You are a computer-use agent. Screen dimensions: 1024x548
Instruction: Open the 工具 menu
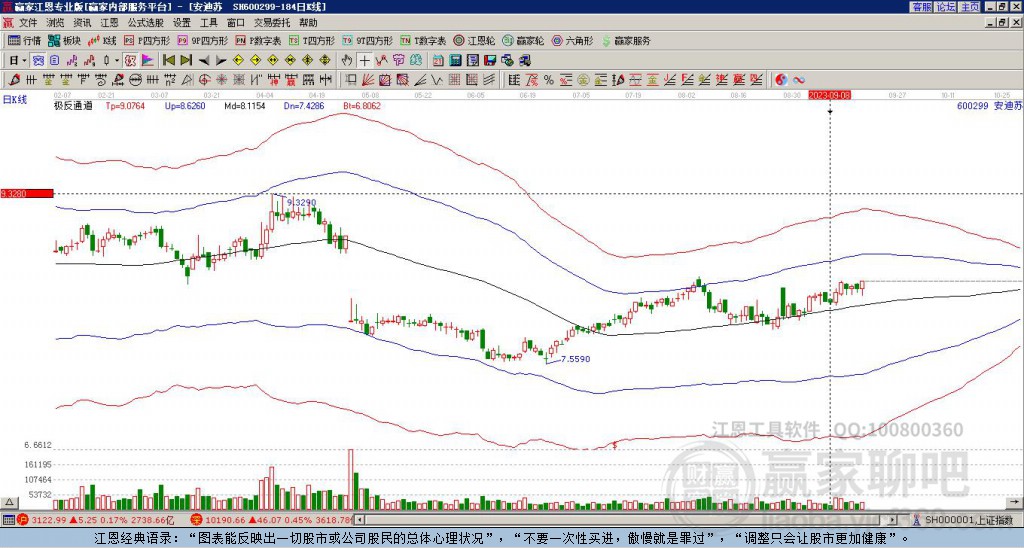point(209,23)
